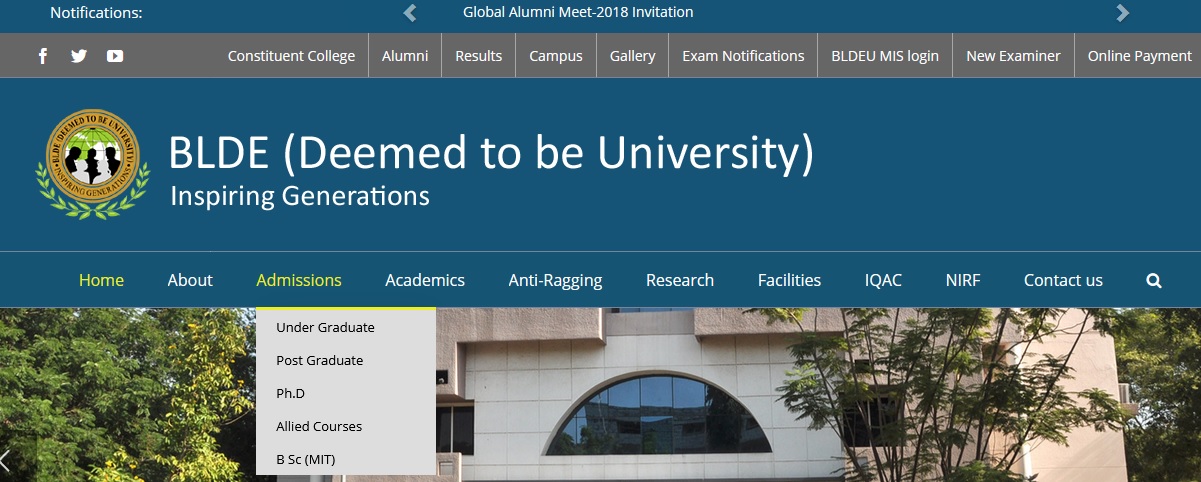Image resolution: width=1201 pixels, height=482 pixels.
Task: Go to the Contact us page
Action: tap(1063, 280)
